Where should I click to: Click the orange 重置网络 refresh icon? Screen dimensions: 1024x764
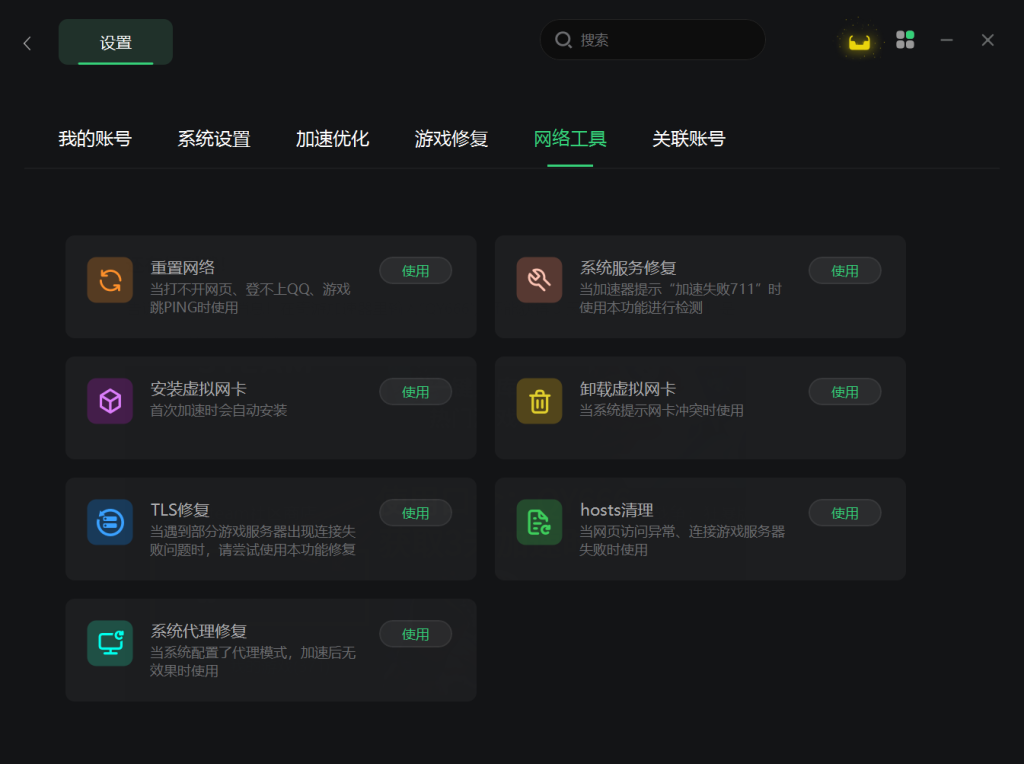[x=110, y=280]
